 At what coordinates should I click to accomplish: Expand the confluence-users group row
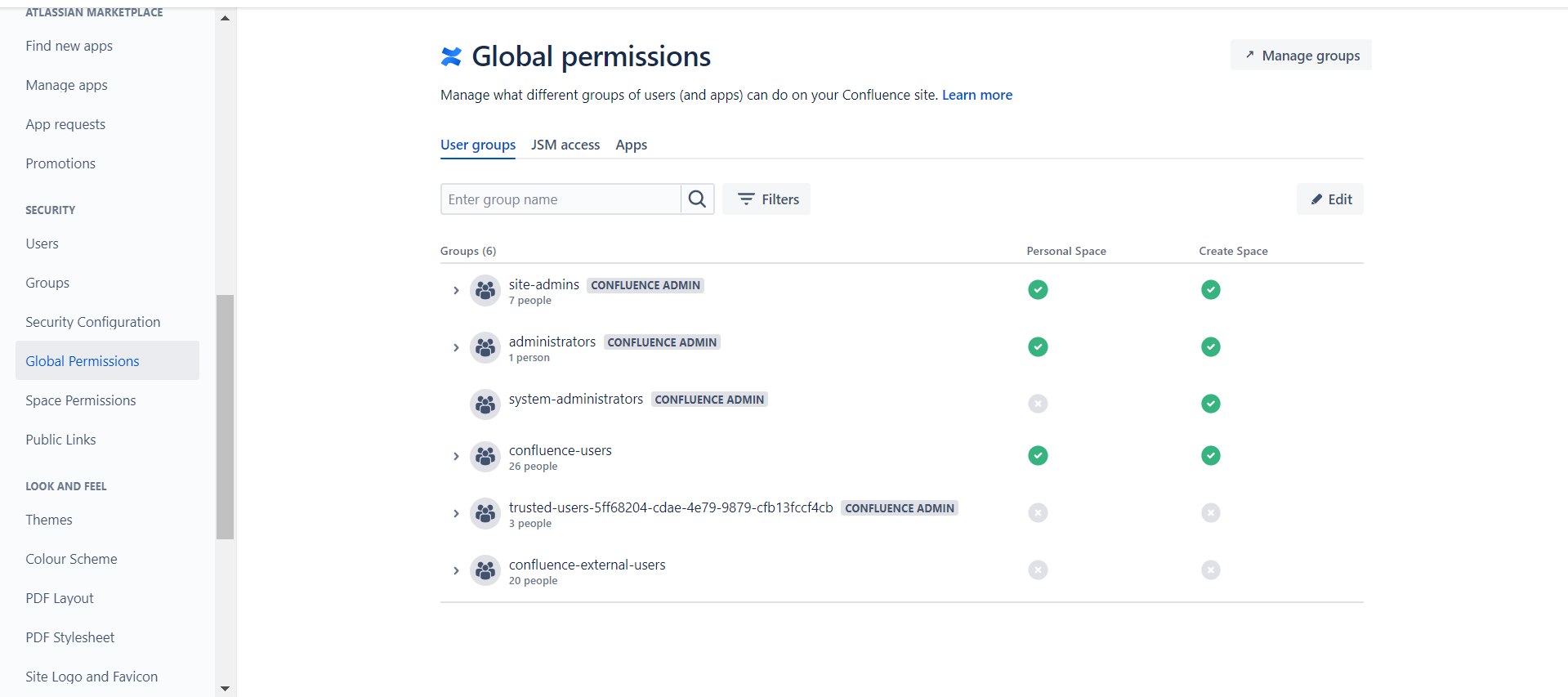(456, 457)
